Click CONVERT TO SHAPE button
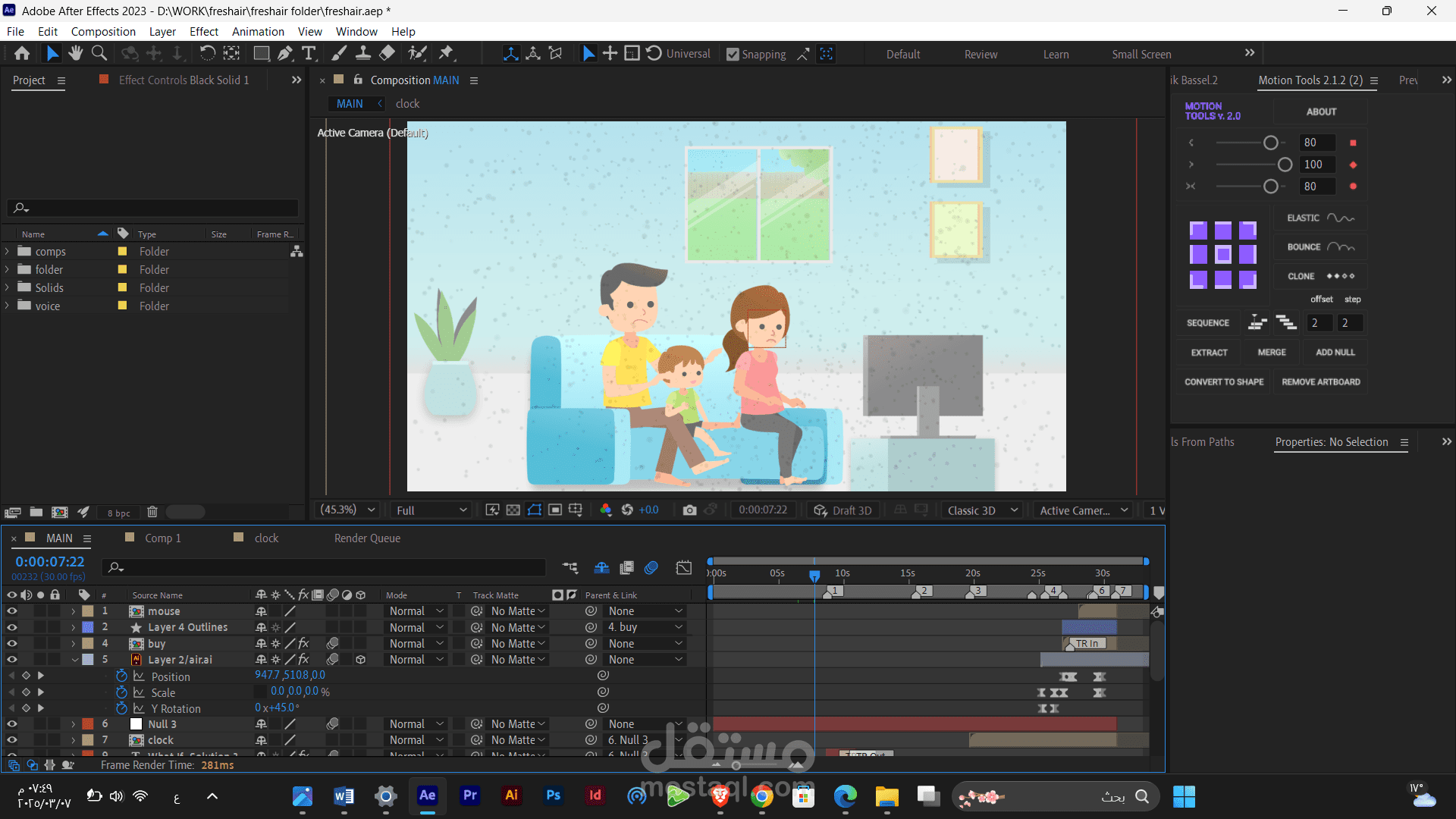The image size is (1456, 819). [x=1224, y=382]
